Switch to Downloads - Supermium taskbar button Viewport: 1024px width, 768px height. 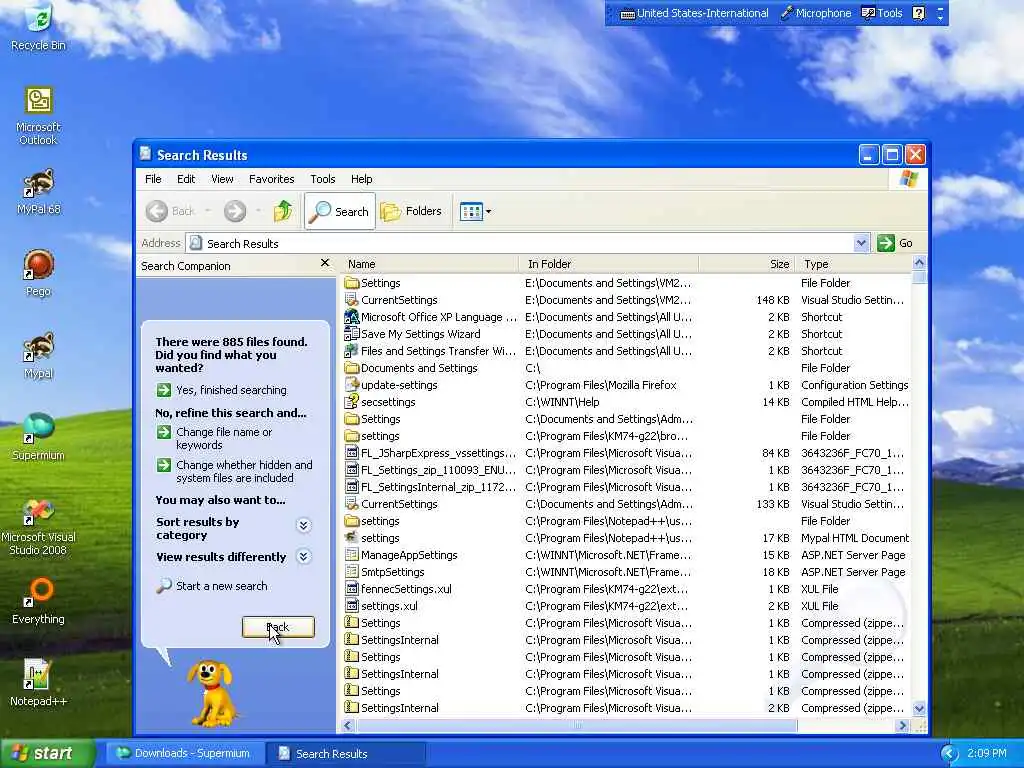(184, 753)
